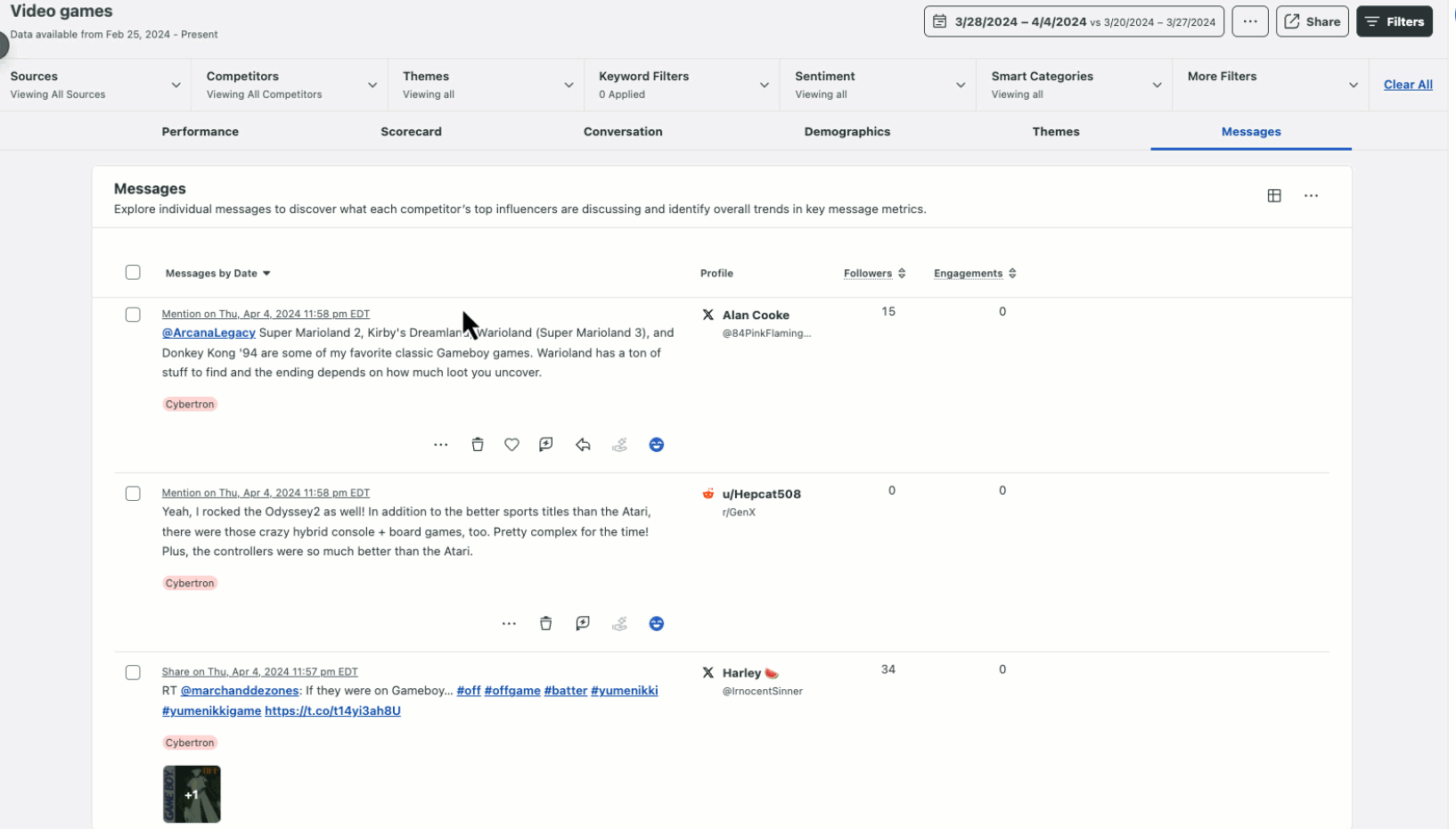Open the #offgame hashtag link
This screenshot has width=1456, height=829.
(512, 691)
